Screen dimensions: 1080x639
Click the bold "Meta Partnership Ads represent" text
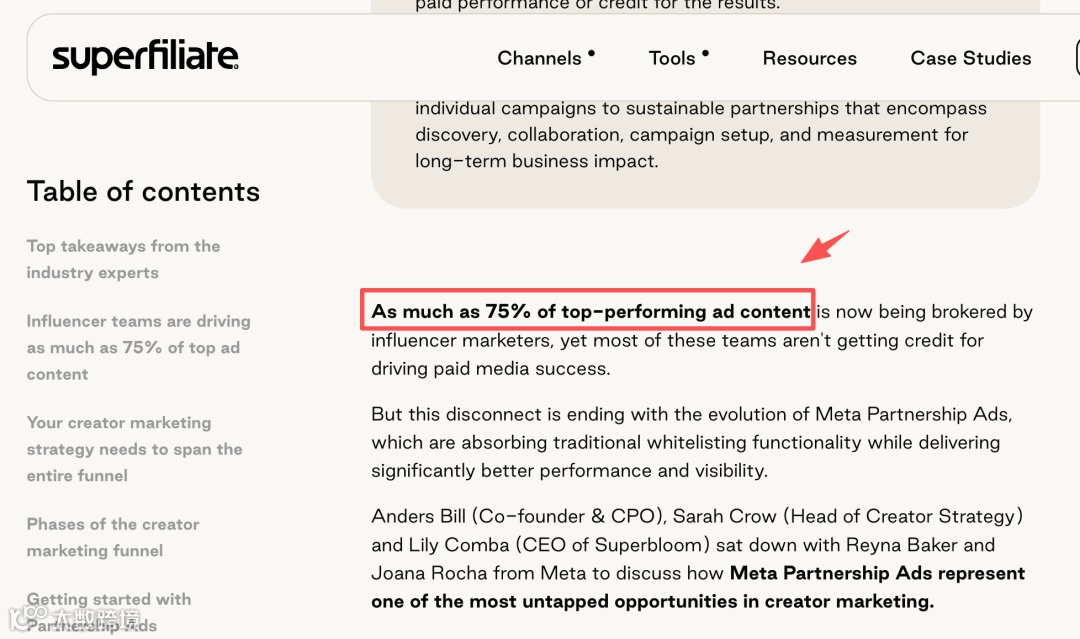pos(877,574)
